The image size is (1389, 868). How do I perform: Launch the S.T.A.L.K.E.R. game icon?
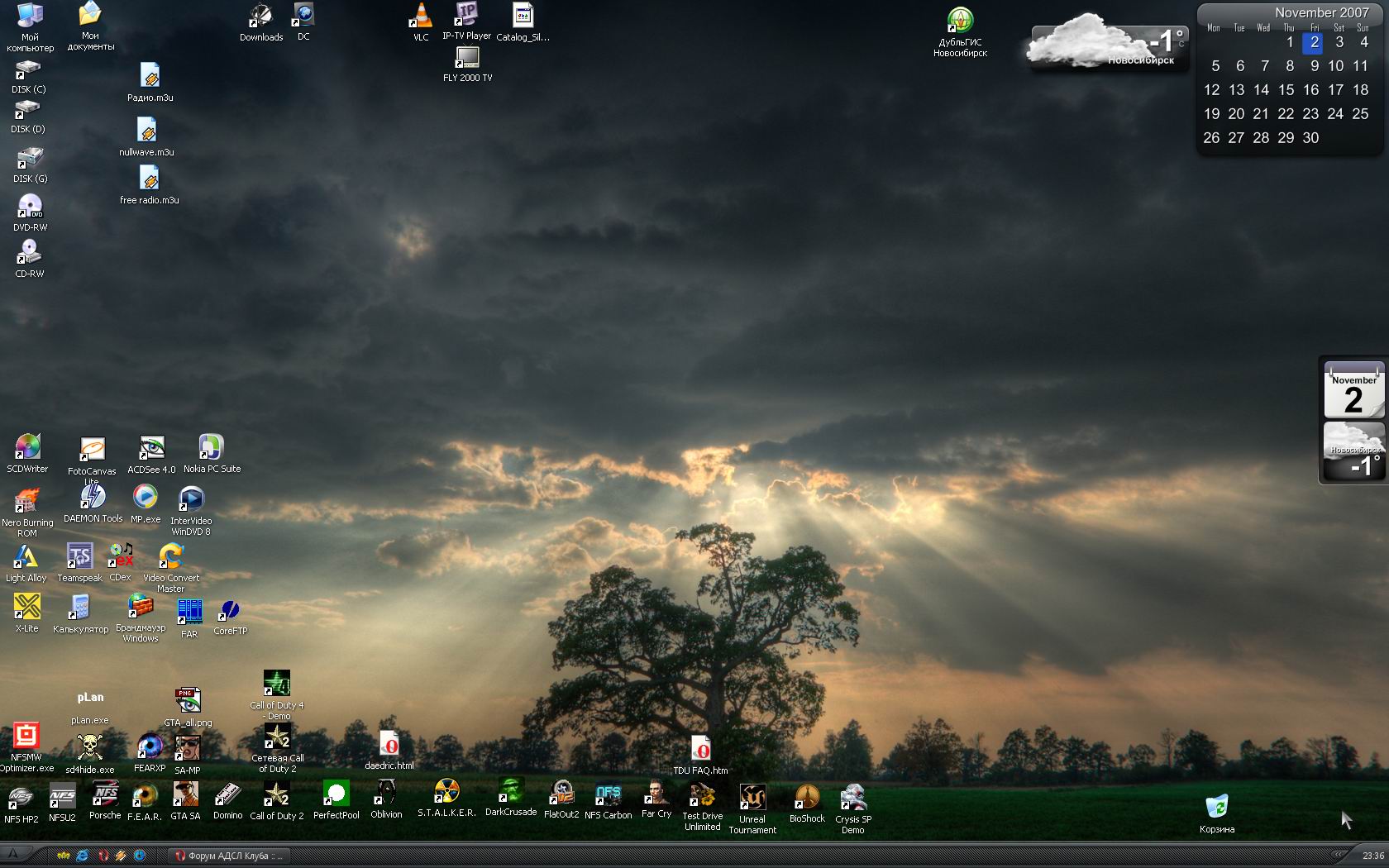coord(446,794)
